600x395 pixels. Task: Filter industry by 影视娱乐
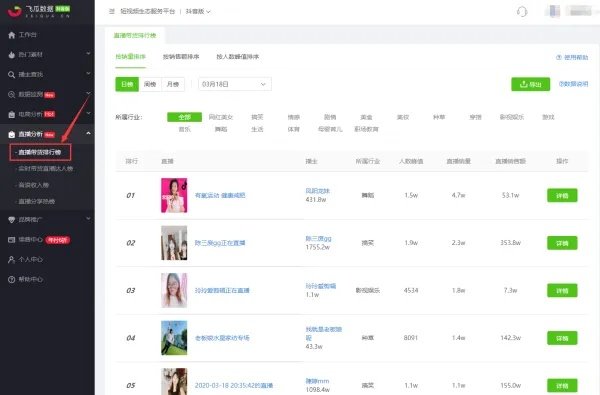point(512,117)
